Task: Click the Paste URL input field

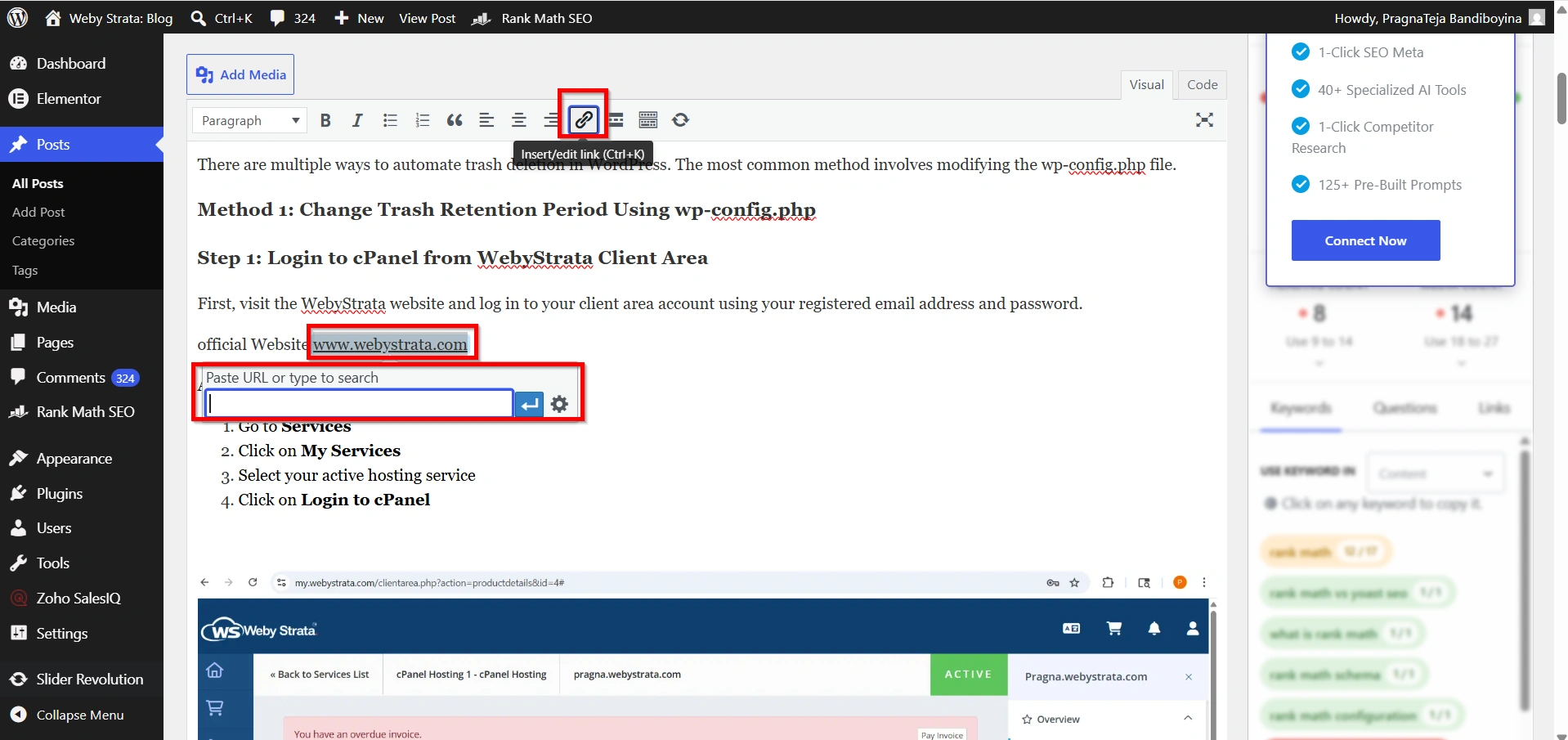Action: (x=359, y=403)
